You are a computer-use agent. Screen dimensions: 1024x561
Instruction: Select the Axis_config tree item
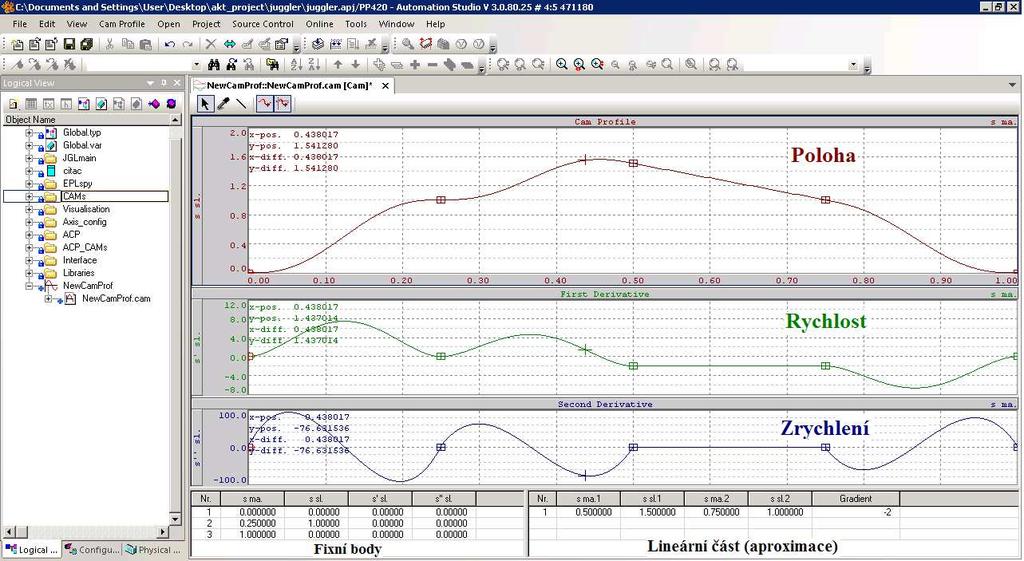tap(84, 222)
